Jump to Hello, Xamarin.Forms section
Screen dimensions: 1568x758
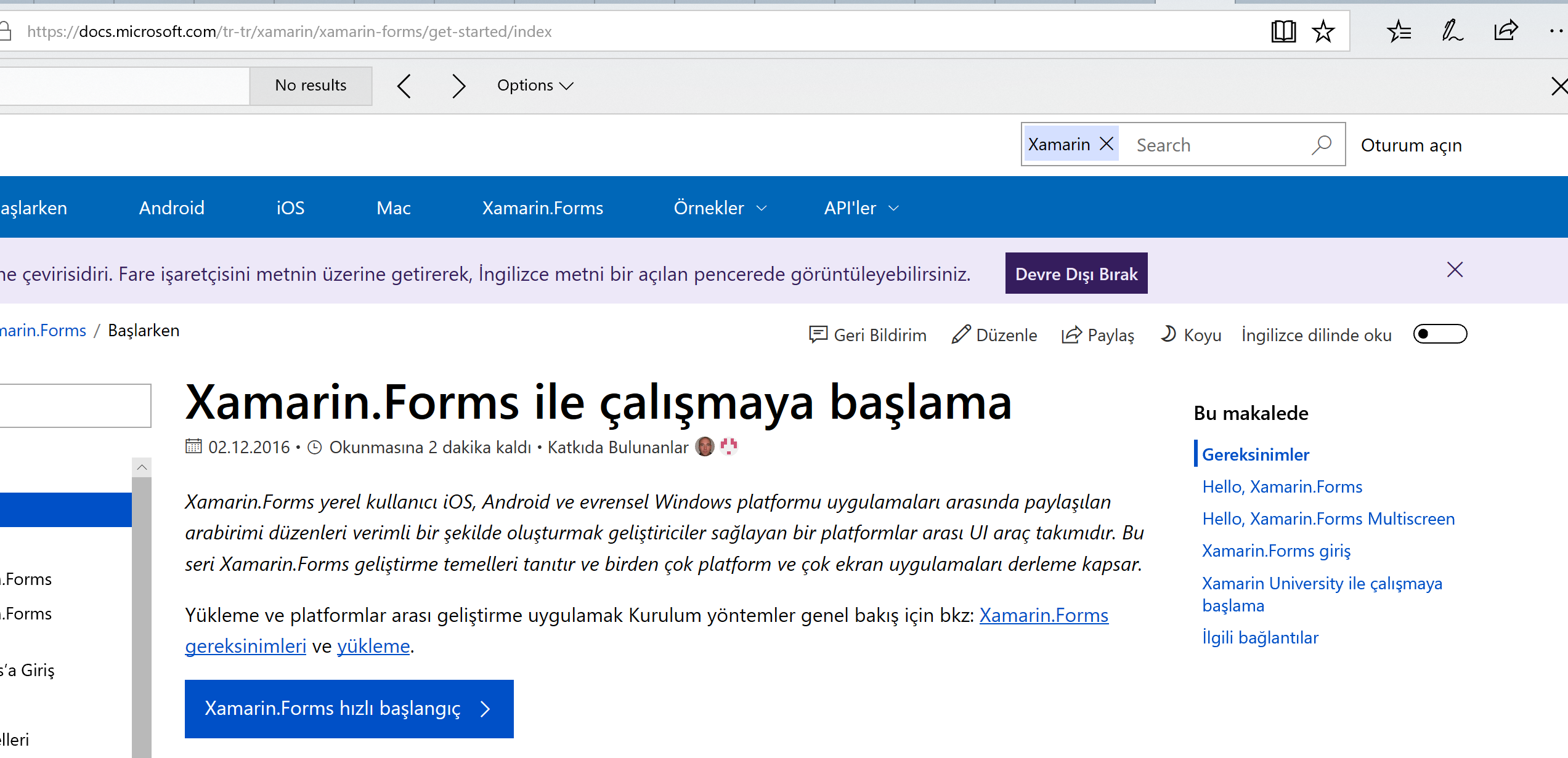[1282, 486]
